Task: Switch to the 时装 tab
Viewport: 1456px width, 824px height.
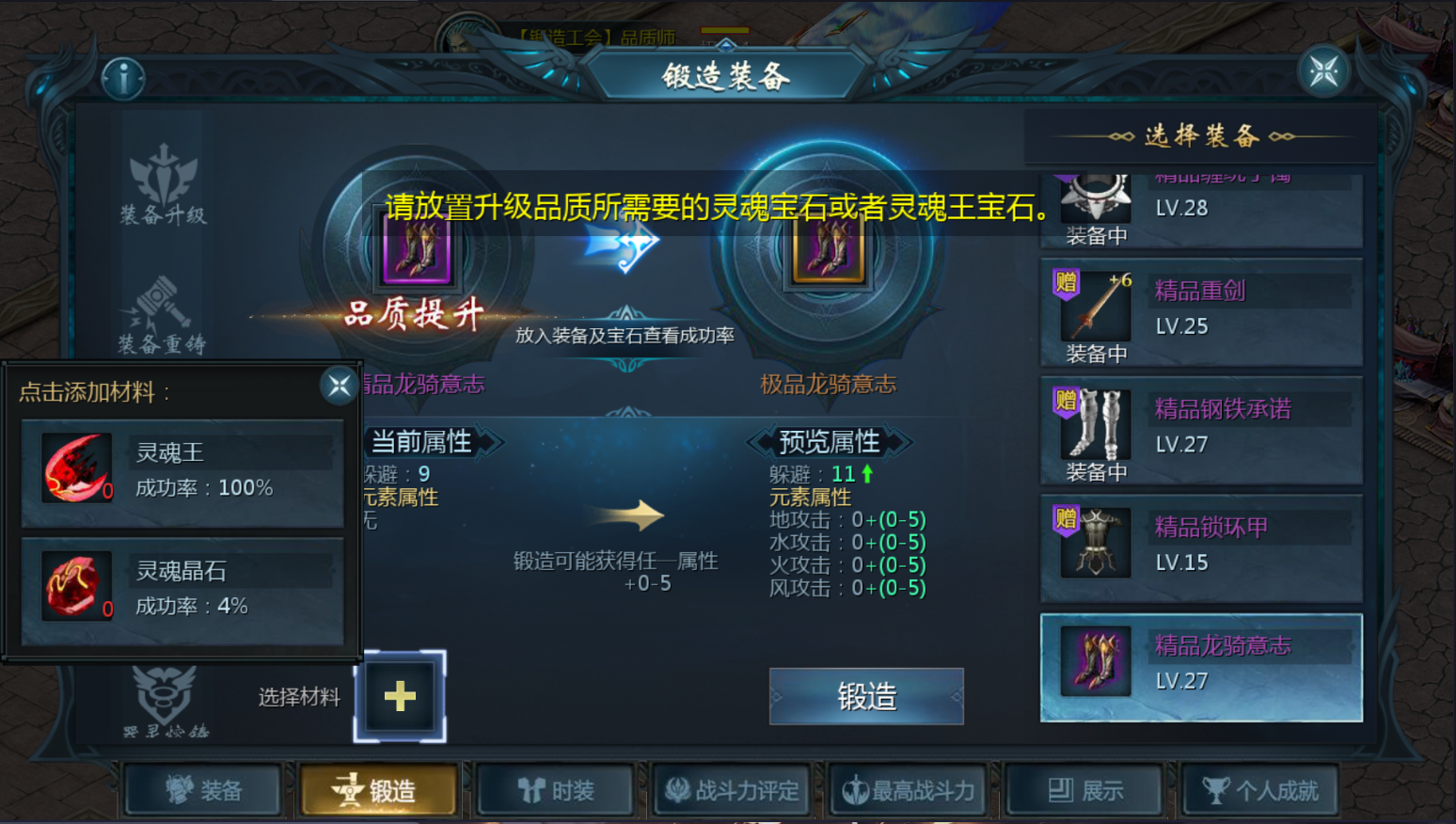Action: [555, 790]
